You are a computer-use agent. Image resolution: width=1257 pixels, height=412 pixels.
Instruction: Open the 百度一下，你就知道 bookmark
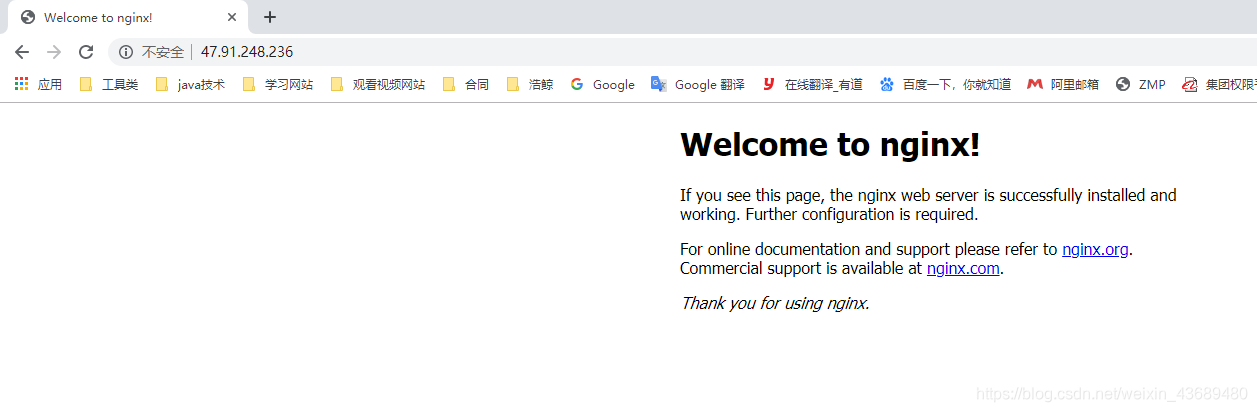coord(945,85)
